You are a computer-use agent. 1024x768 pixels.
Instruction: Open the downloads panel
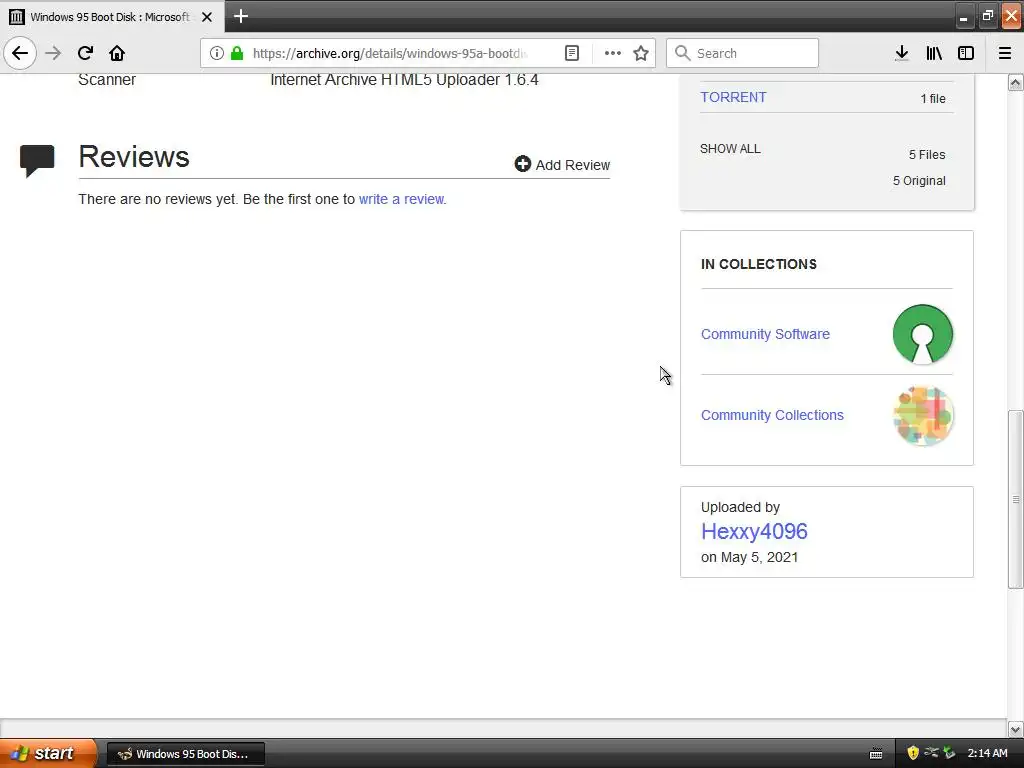(x=902, y=53)
